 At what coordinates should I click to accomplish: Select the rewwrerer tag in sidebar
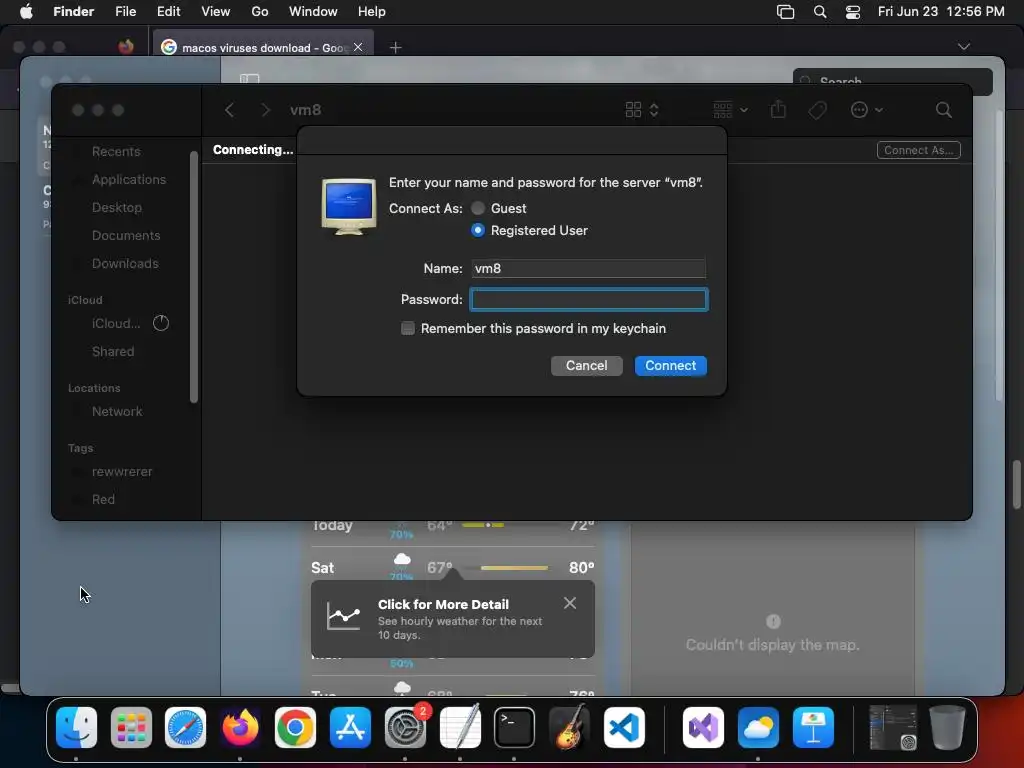pyautogui.click(x=121, y=472)
